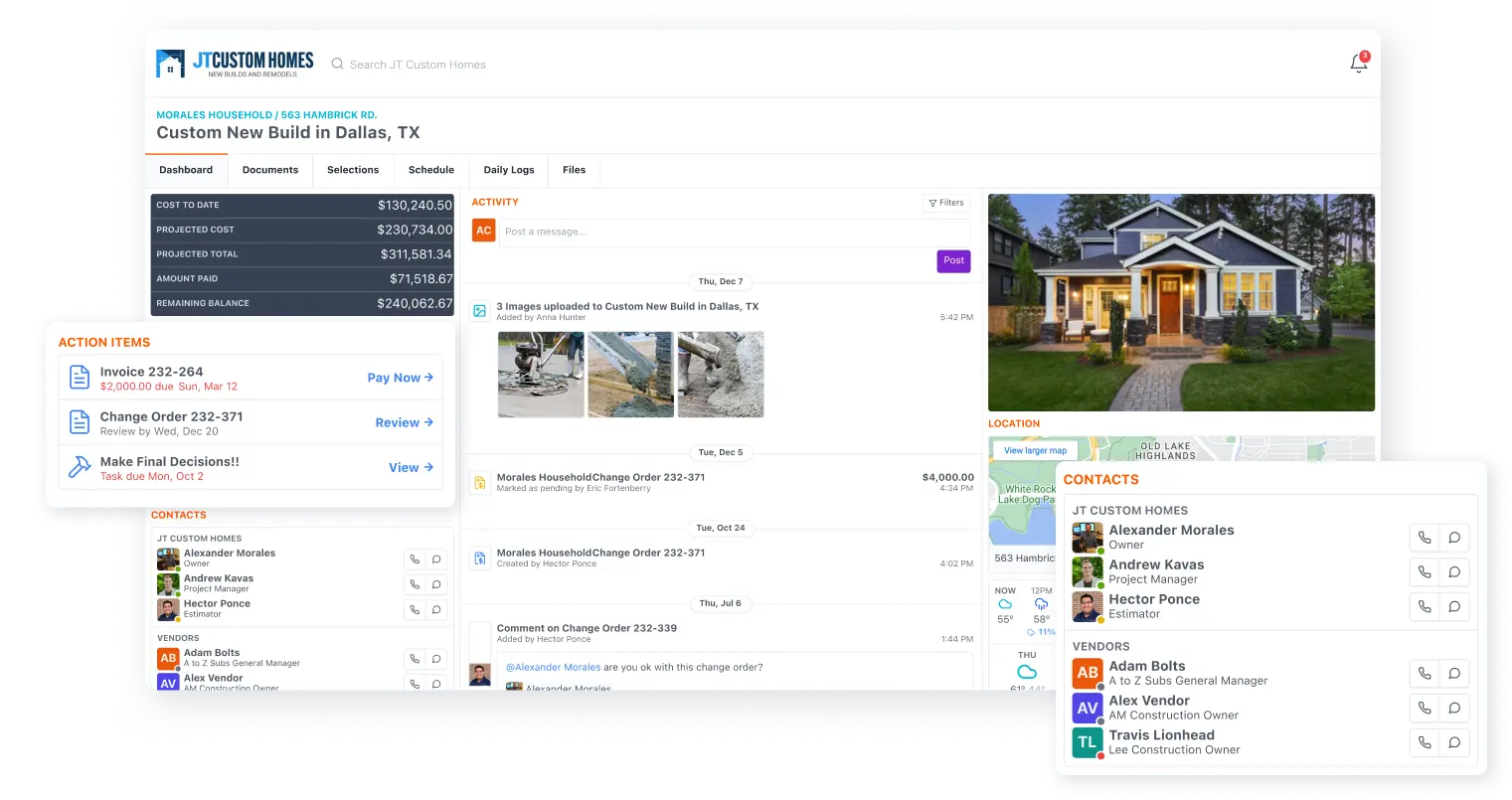1512x800 pixels.
Task: Message Andrew Kavas via chat icon
Action: point(1454,572)
